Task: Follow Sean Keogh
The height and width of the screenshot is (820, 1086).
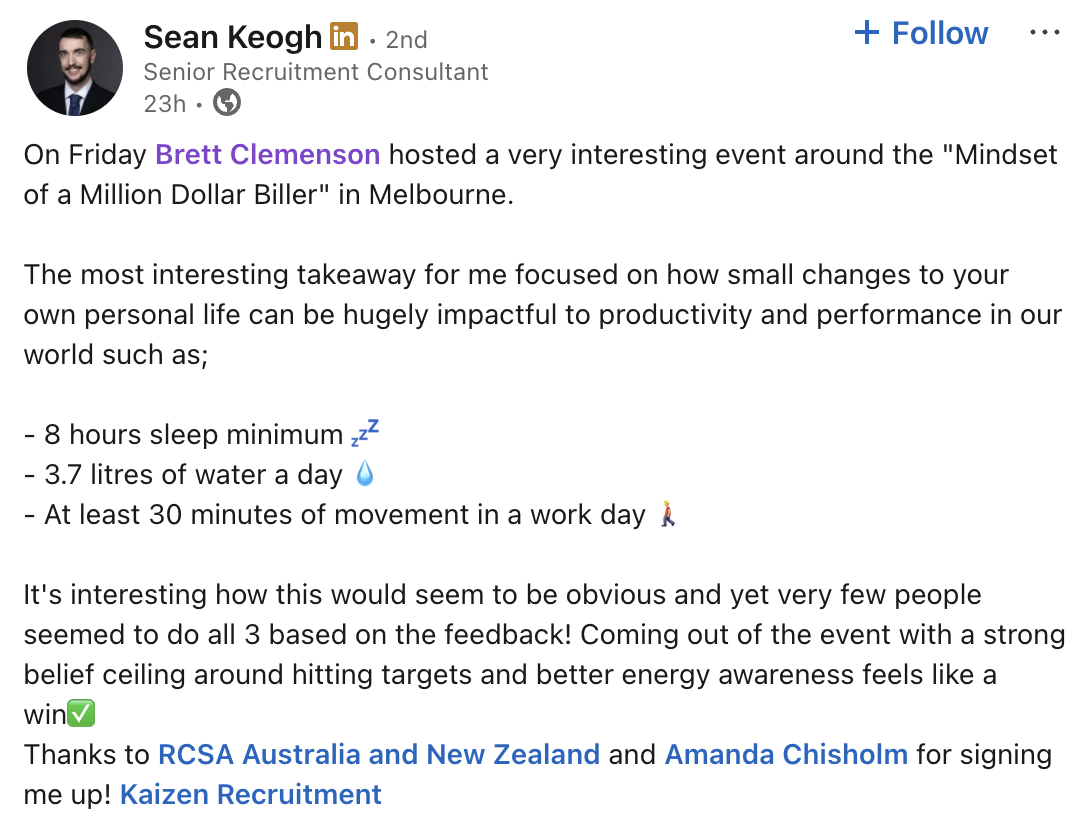Action: click(922, 33)
